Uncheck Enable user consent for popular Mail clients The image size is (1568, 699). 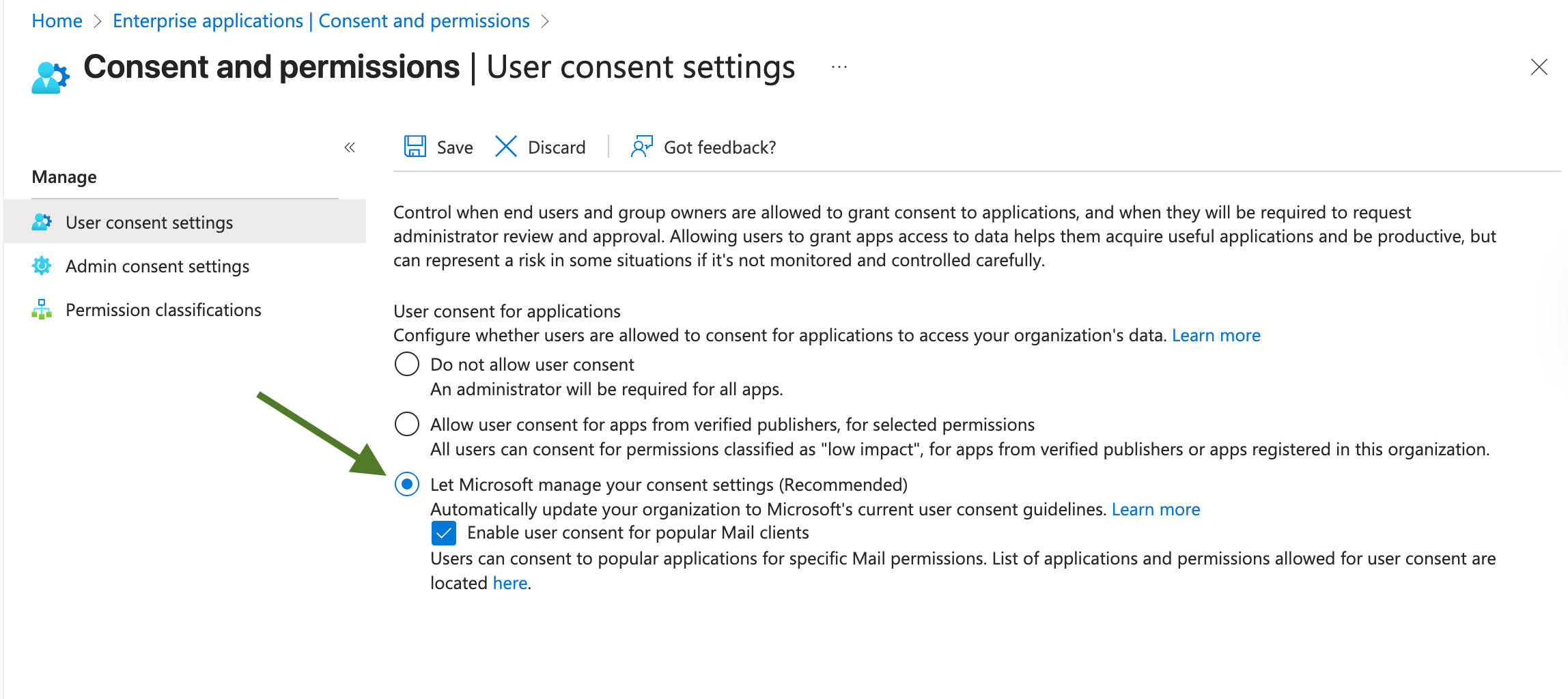tap(445, 533)
